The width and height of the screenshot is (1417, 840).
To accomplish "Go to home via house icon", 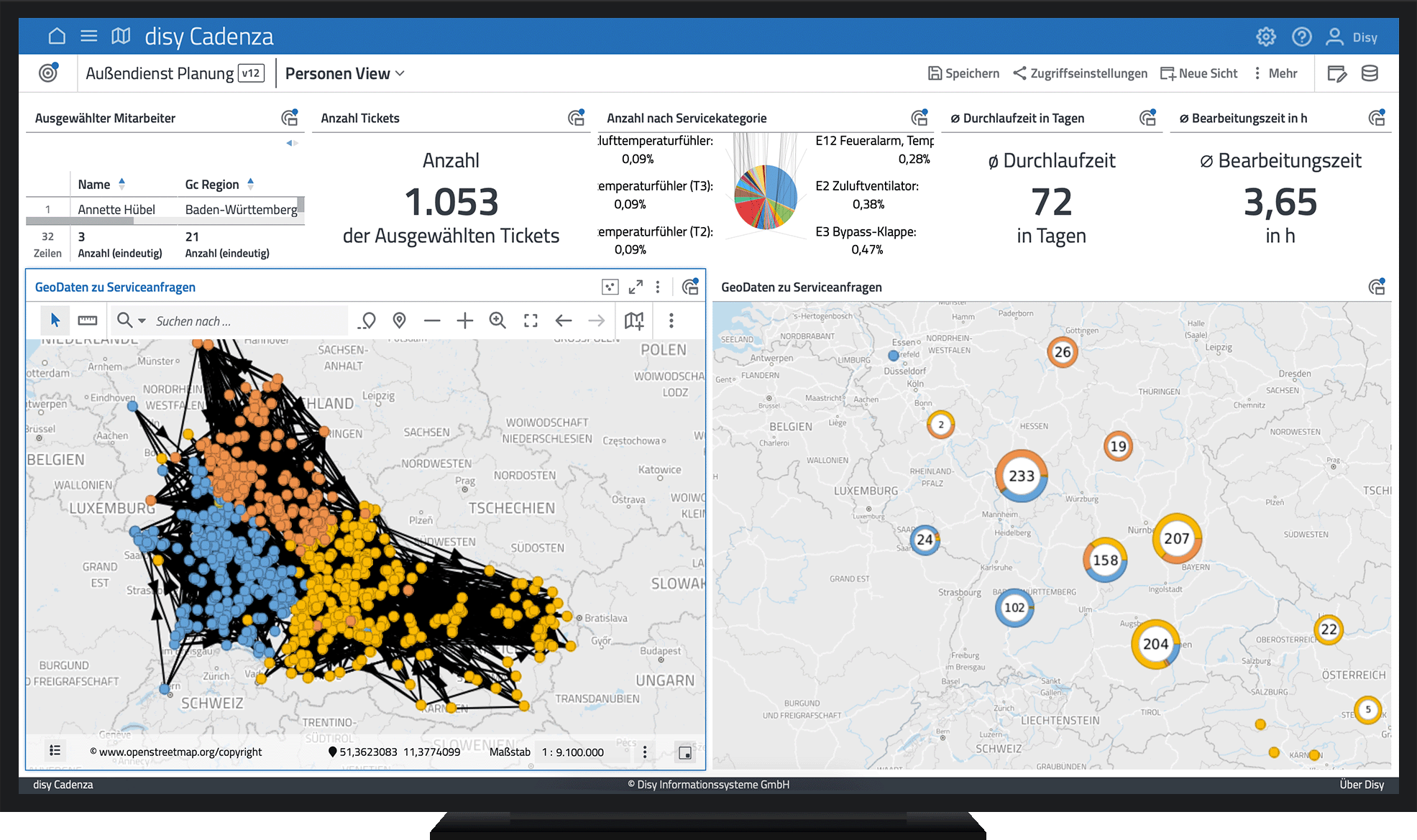I will point(57,36).
